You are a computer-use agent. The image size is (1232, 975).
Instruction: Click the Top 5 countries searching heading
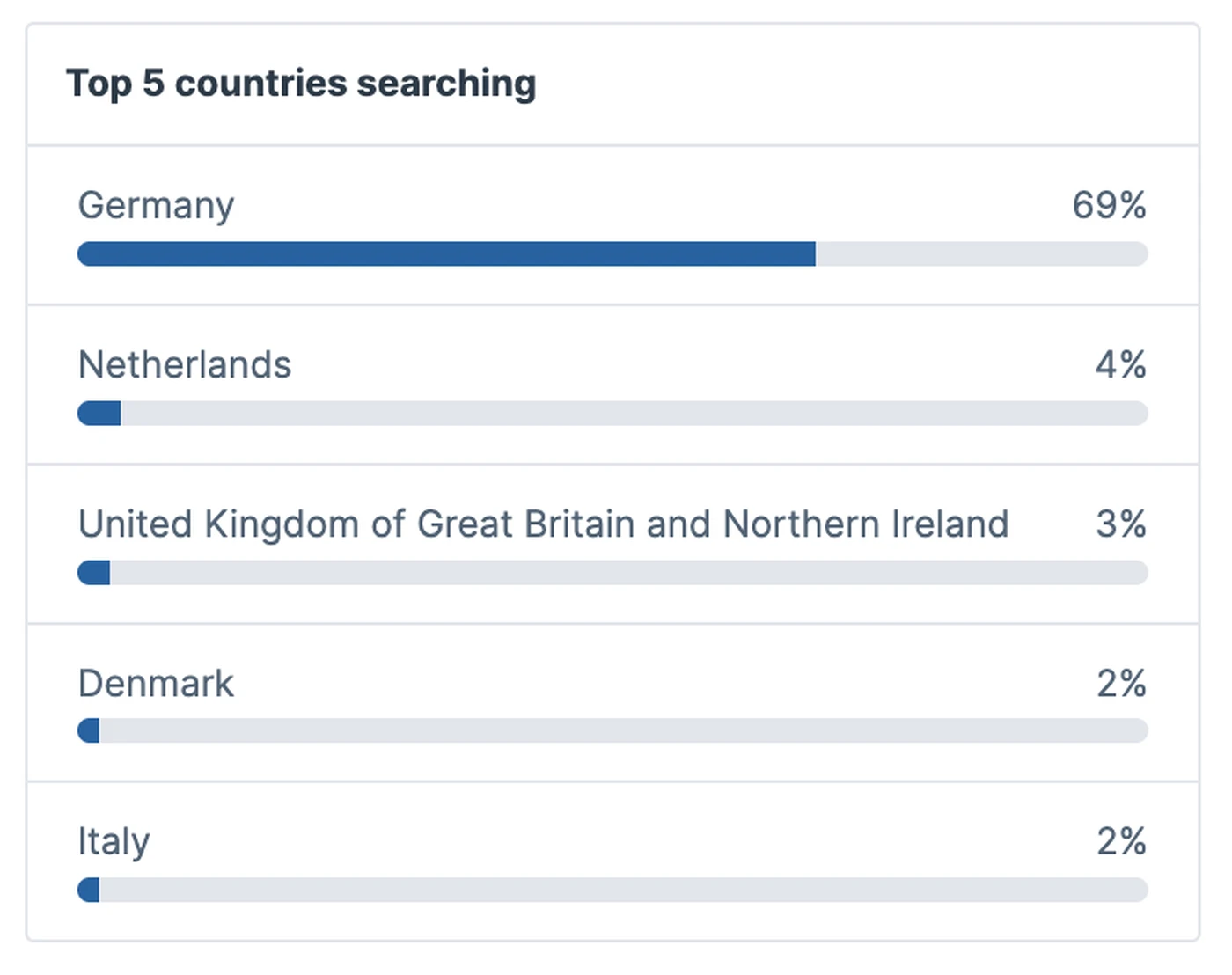[x=301, y=84]
